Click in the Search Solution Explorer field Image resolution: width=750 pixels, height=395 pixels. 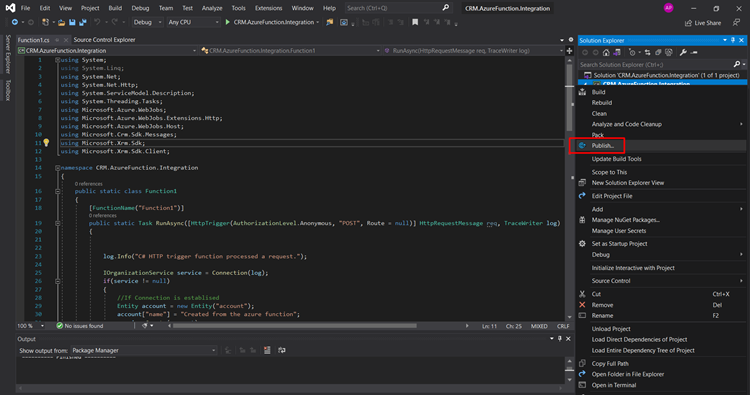655,64
